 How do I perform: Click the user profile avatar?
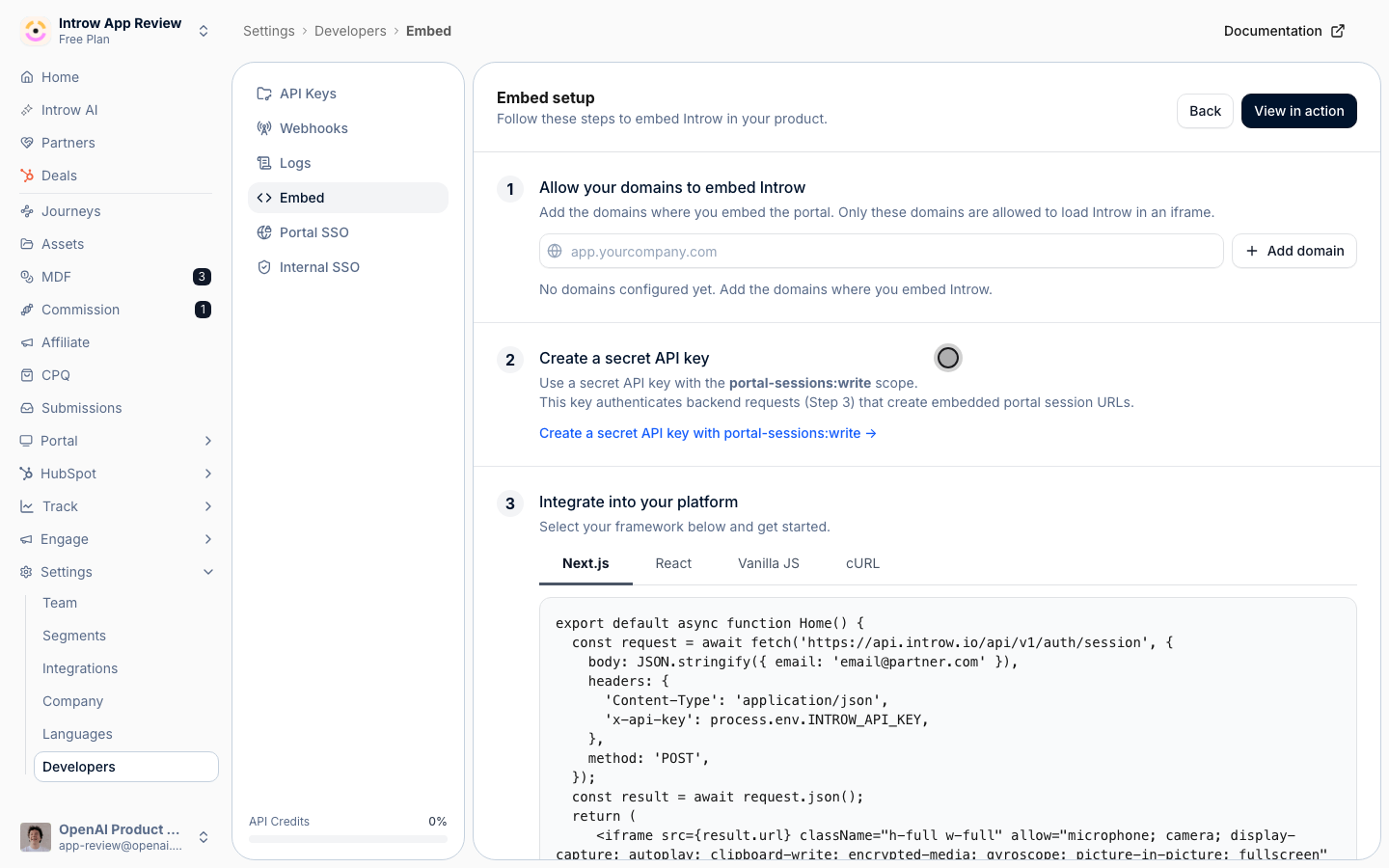click(36, 837)
